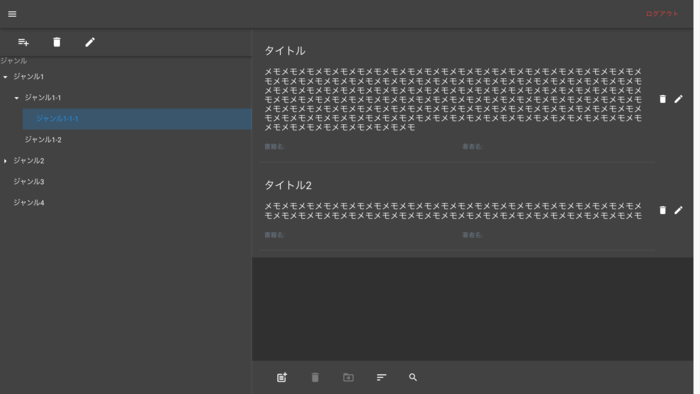Edit the タイトル memo with its pencil icon

pos(678,99)
